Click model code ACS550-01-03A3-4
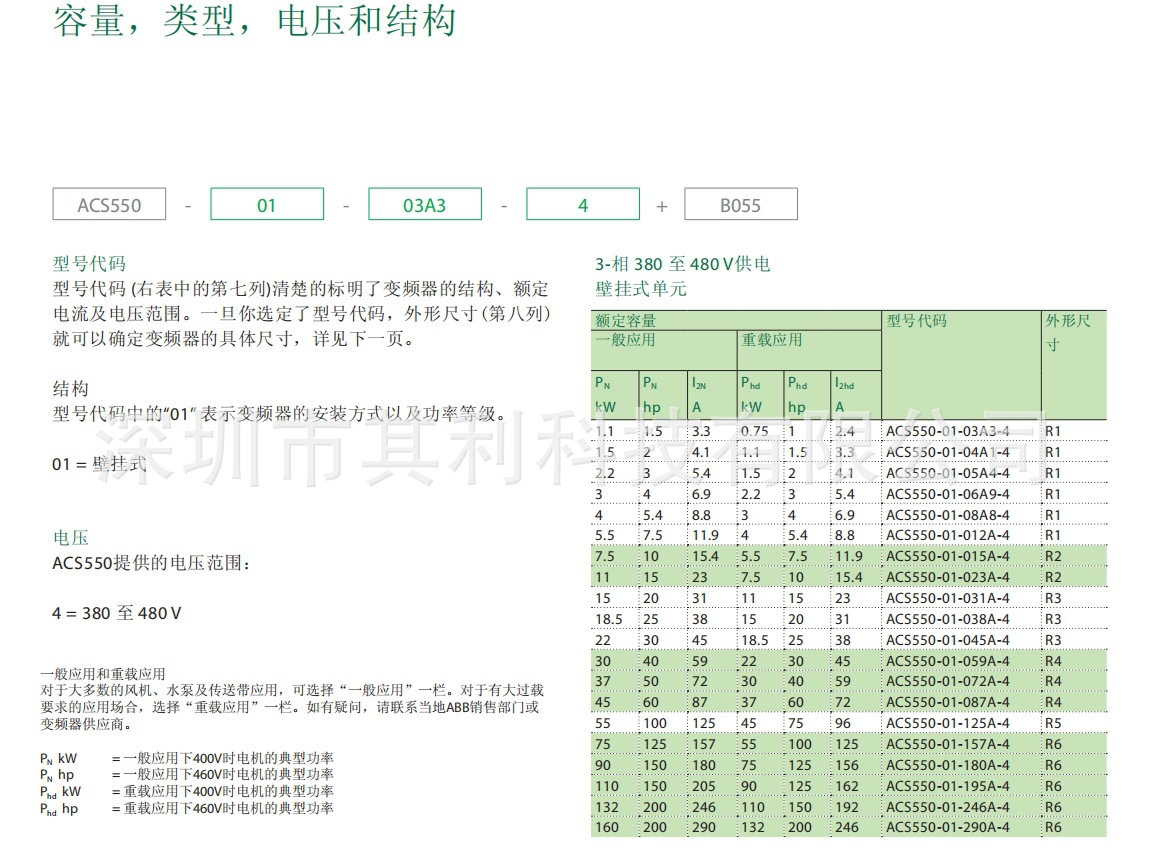Viewport: 1149px width, 867px height. [947, 431]
